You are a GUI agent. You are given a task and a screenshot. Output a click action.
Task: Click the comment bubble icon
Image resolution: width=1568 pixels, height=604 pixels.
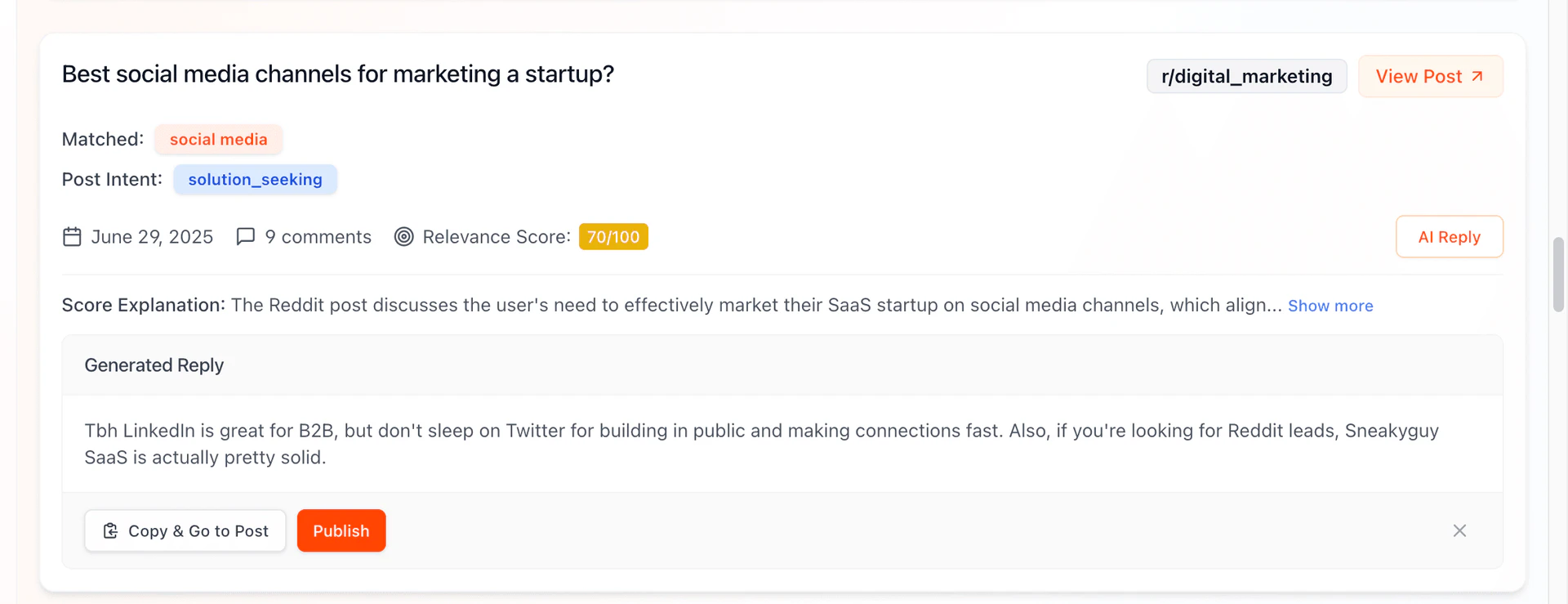point(245,237)
